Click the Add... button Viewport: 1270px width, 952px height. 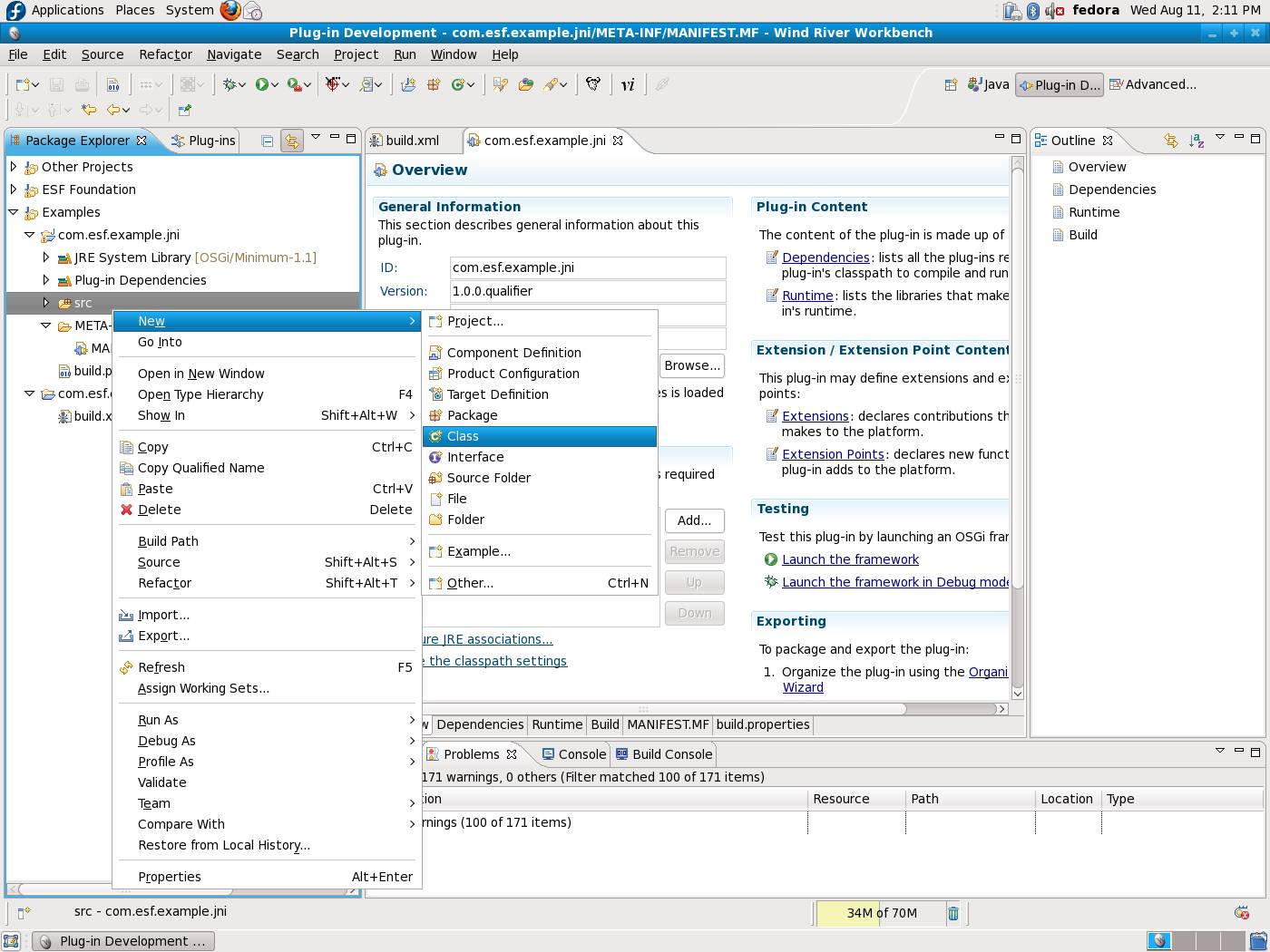pos(694,520)
